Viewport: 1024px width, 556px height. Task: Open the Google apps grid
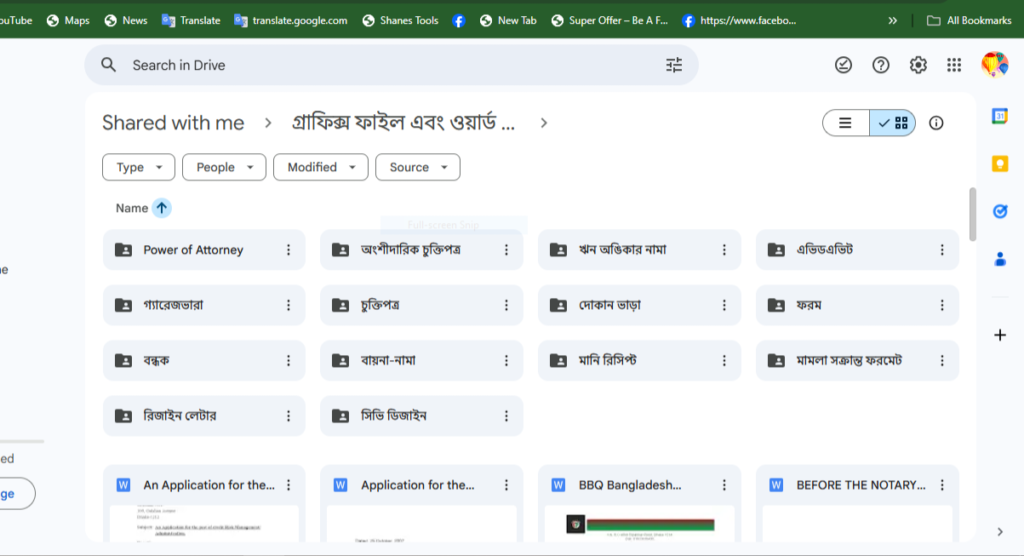tap(954, 65)
